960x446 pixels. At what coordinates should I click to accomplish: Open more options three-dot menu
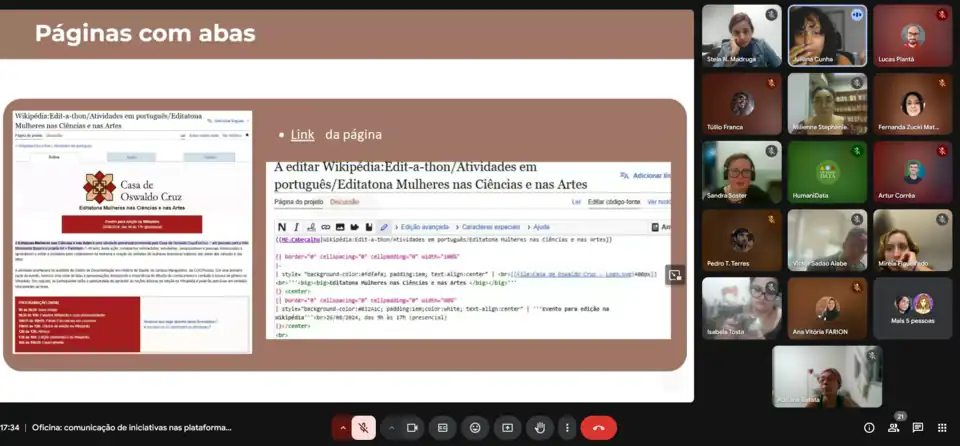click(567, 428)
